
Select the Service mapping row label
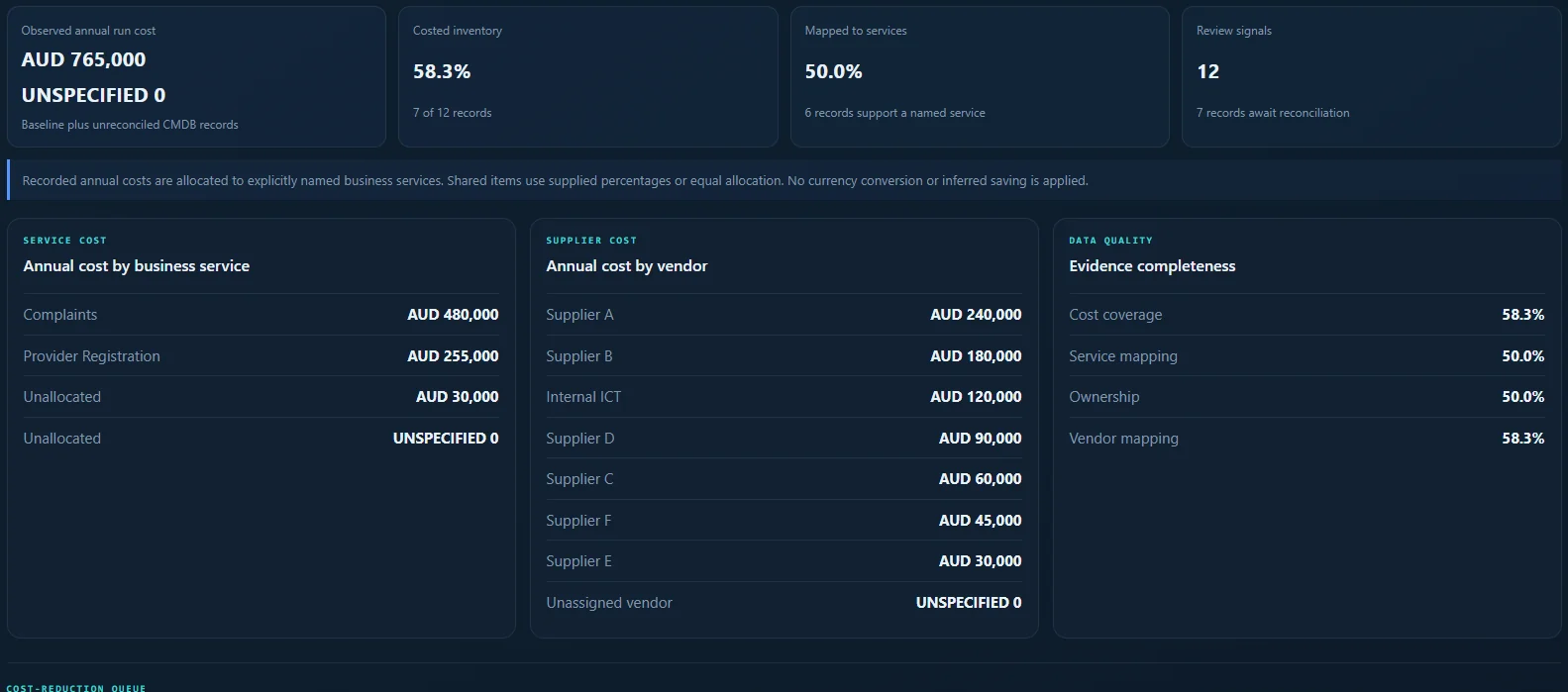1123,356
